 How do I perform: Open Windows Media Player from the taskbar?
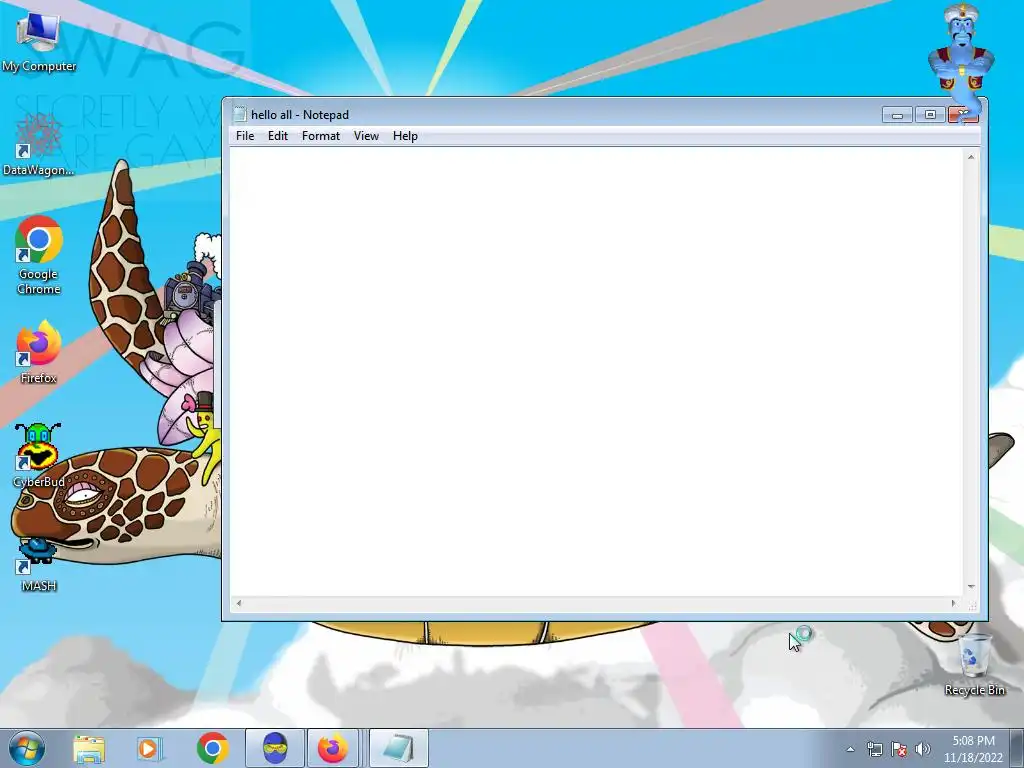[150, 748]
